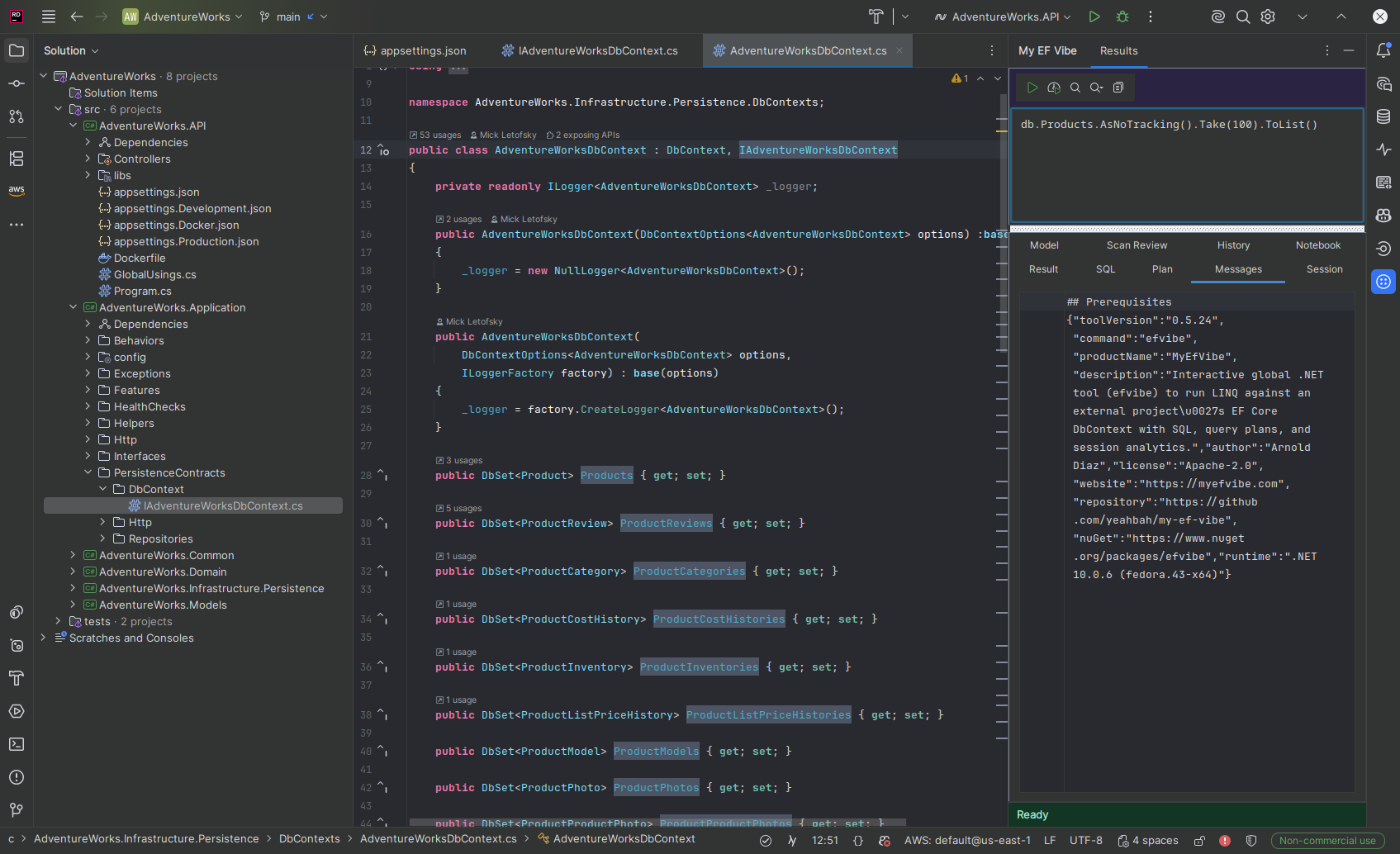Run AdventureWorks.API with the green play button
The image size is (1400, 854).
1094,17
